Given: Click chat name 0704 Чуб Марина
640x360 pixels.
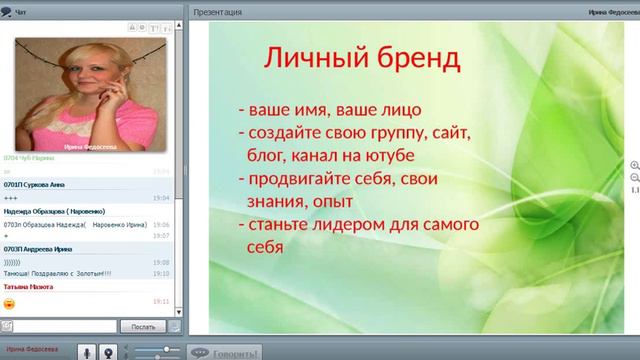Looking at the screenshot, I should coord(29,158).
